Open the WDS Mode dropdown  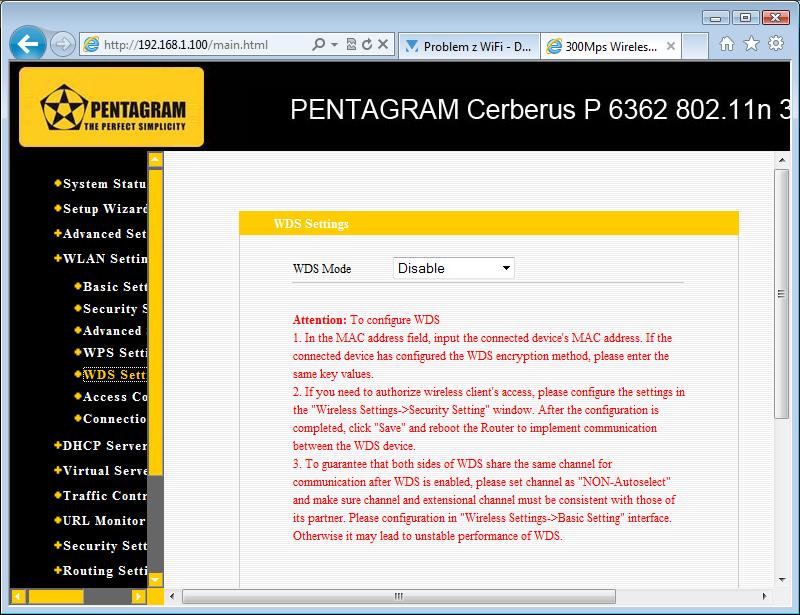(x=454, y=268)
